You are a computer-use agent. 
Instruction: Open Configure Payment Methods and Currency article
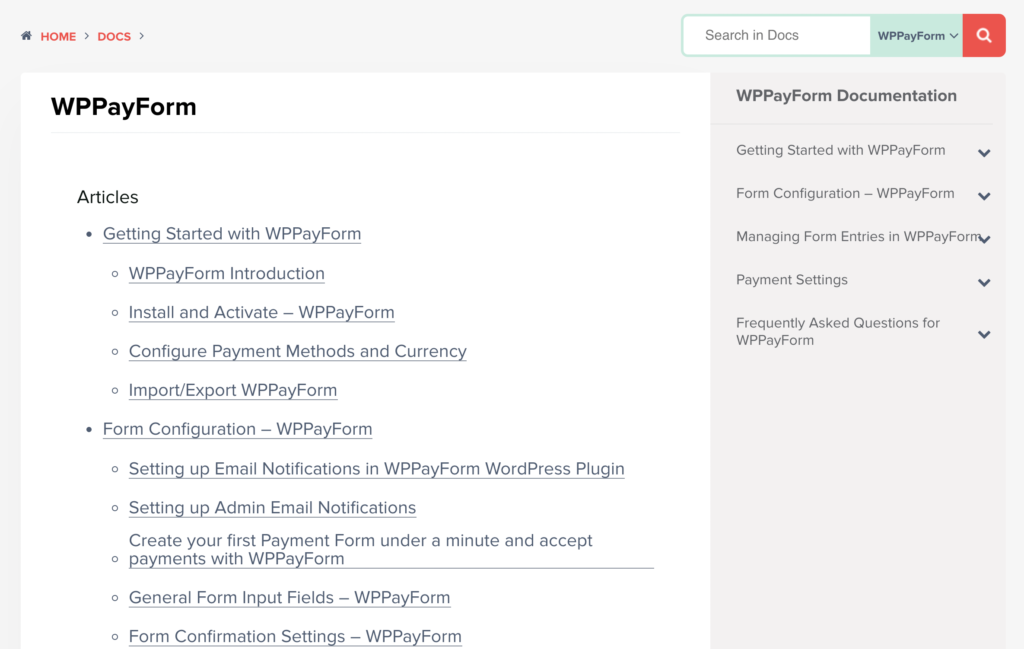(298, 351)
